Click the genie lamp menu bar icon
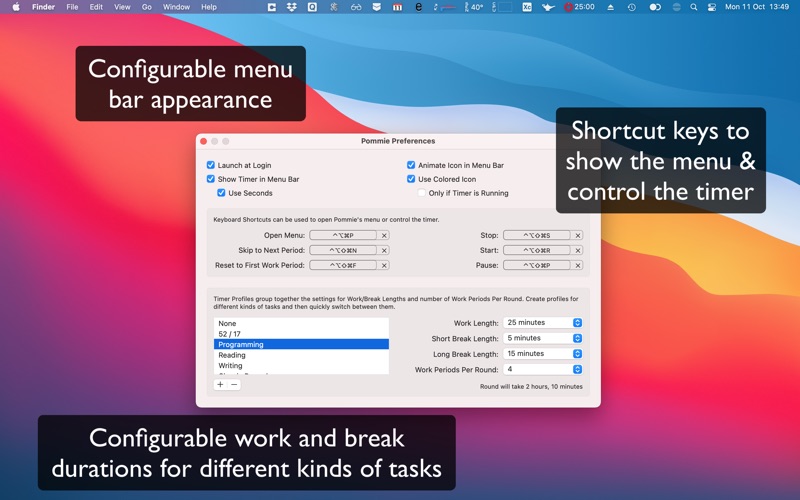The height and width of the screenshot is (500, 800). [548, 7]
